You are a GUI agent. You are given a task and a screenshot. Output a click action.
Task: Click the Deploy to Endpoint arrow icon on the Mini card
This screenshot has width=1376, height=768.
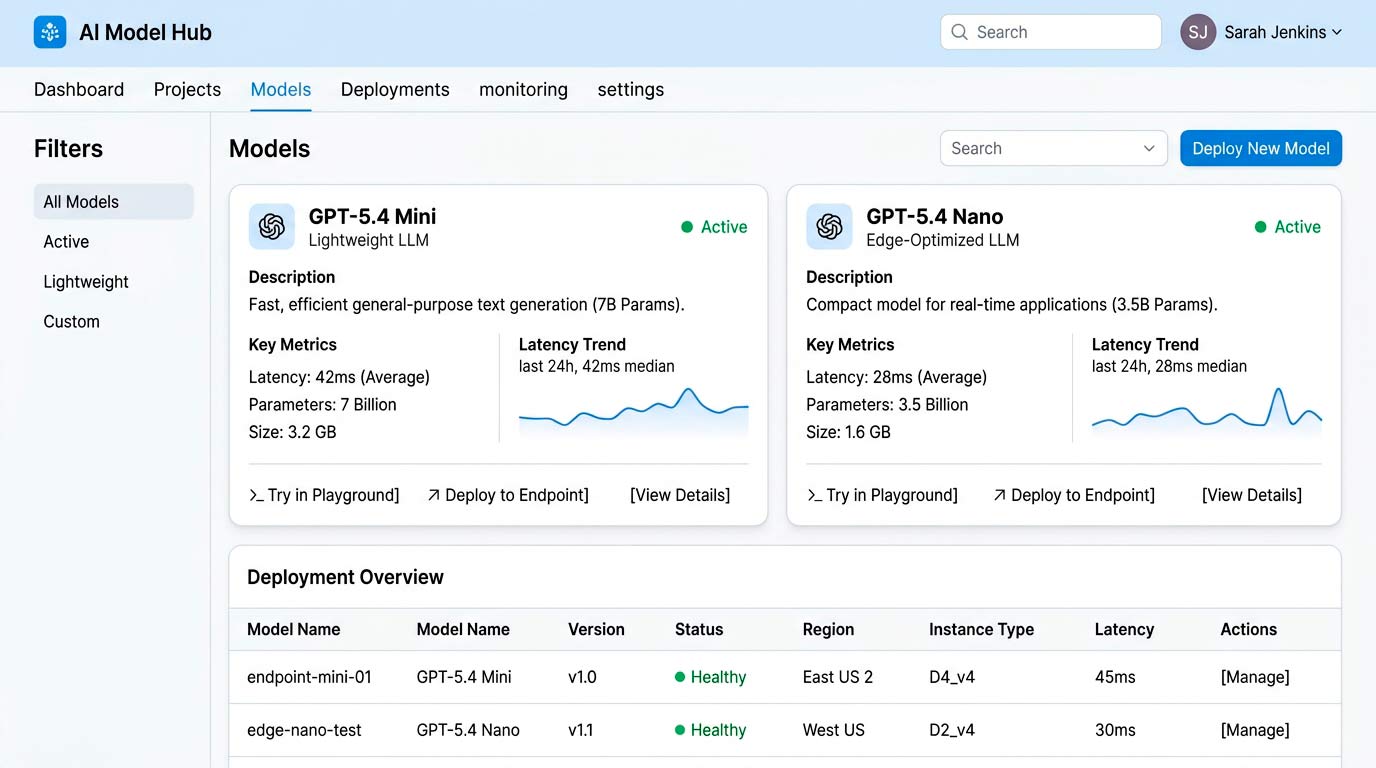coord(436,494)
